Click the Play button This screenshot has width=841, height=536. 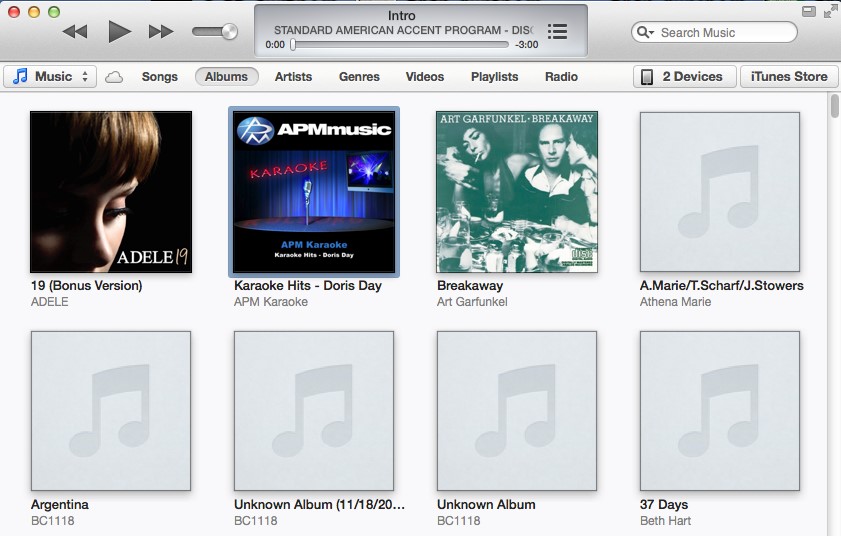click(x=120, y=32)
